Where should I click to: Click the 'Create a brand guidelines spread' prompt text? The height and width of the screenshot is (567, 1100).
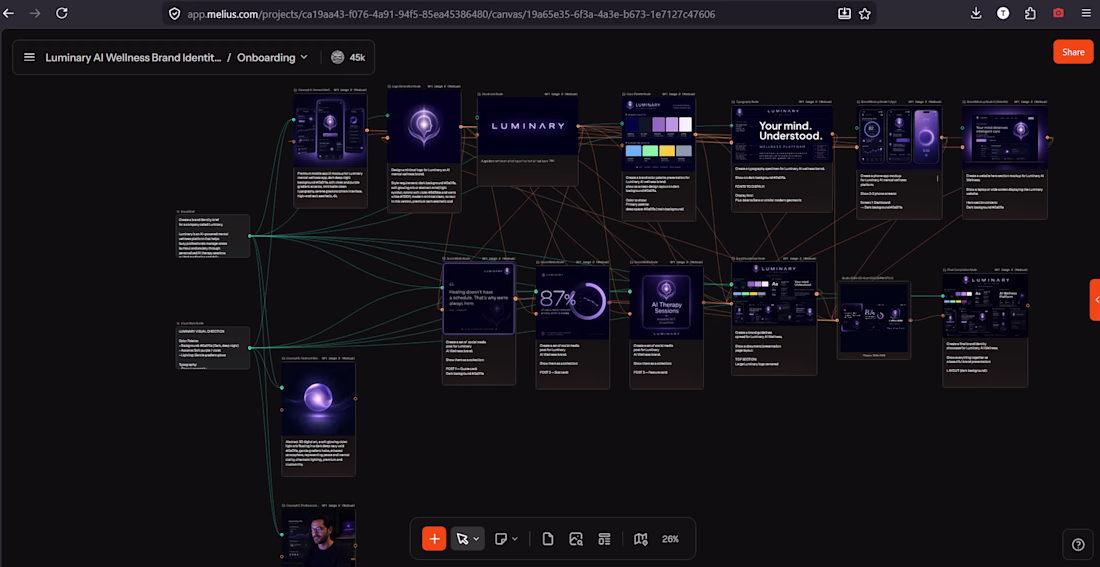(774, 347)
